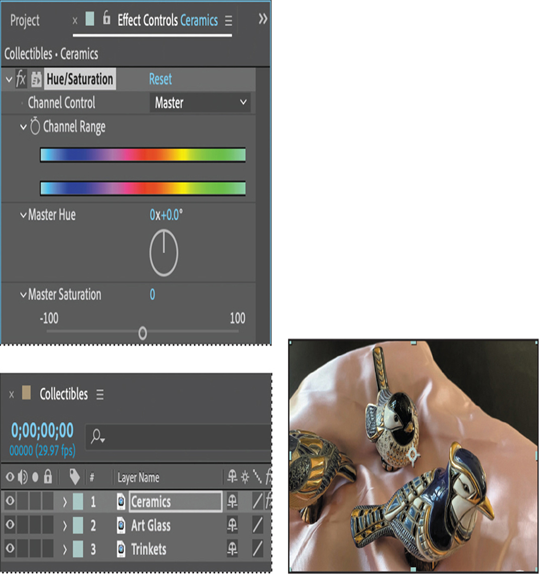
Task: Open the Effect Controls panel menu
Action: (229, 21)
